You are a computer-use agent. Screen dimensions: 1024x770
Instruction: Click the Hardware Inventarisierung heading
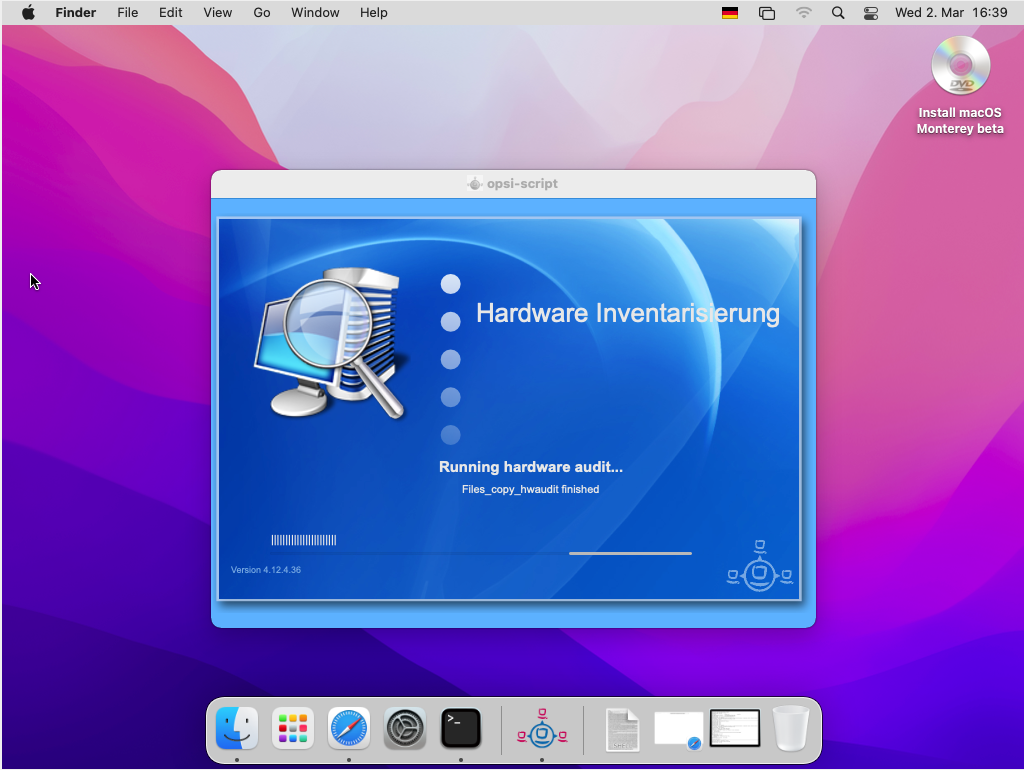tap(628, 313)
